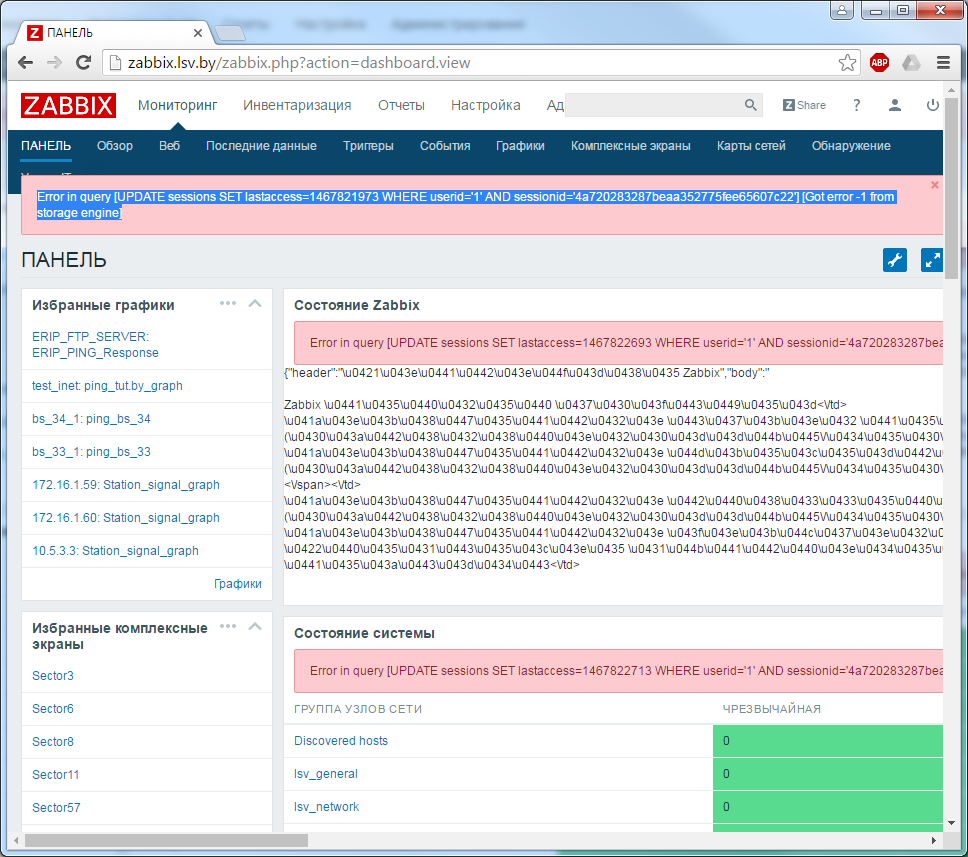968x857 pixels.
Task: Open the lsv_network host group
Action: pos(327,807)
